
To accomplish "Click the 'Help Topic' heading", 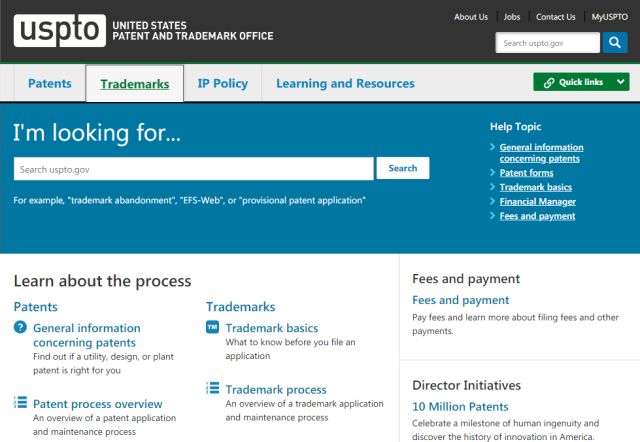I will coord(516,127).
